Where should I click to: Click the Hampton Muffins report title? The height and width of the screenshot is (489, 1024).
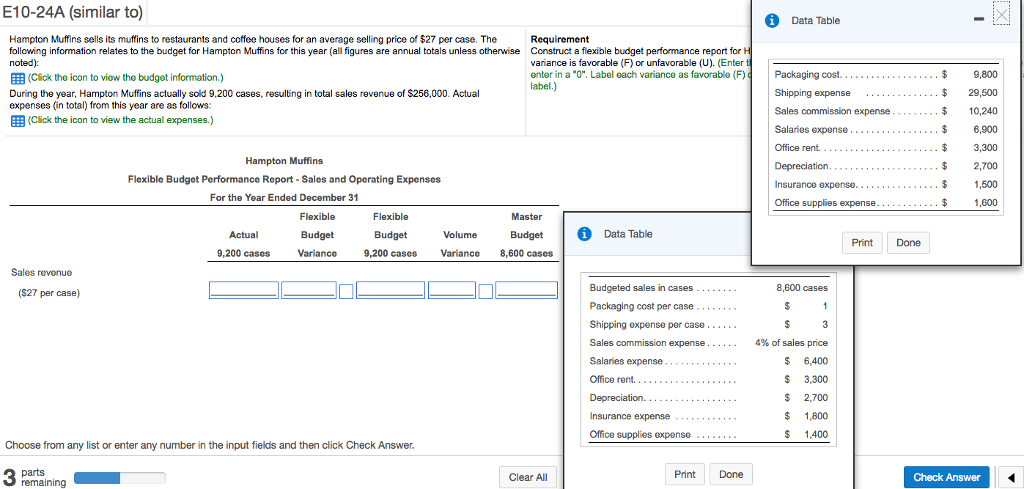(x=284, y=161)
